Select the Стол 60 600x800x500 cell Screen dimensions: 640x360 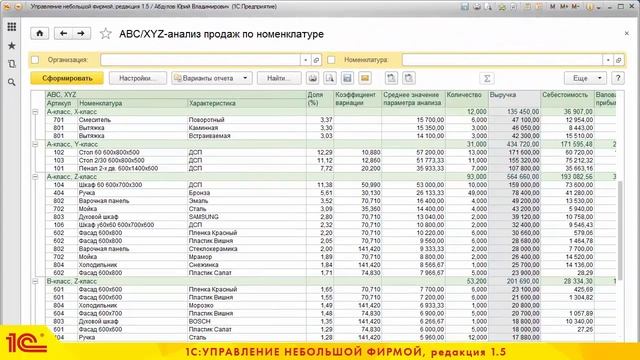point(132,152)
